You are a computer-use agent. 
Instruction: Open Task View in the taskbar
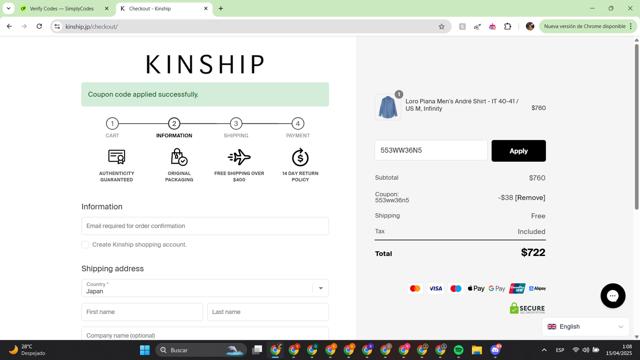click(257, 350)
